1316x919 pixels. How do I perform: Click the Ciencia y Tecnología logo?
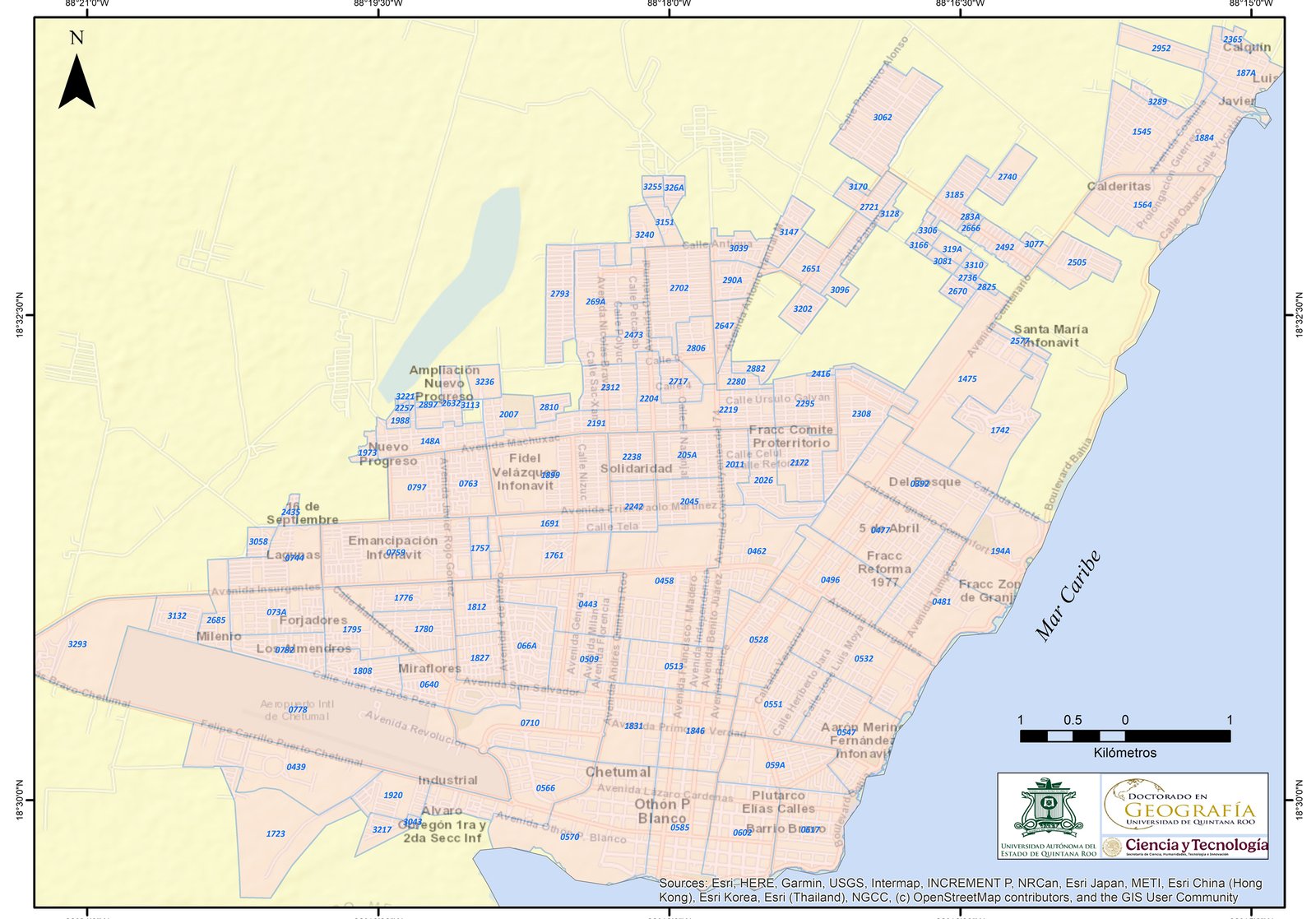pos(1185,847)
